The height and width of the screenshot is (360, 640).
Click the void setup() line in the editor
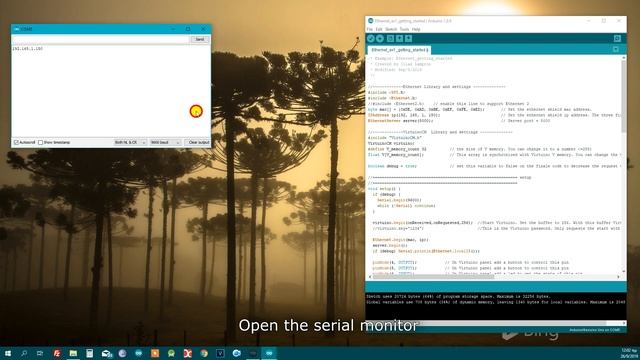pos(384,189)
